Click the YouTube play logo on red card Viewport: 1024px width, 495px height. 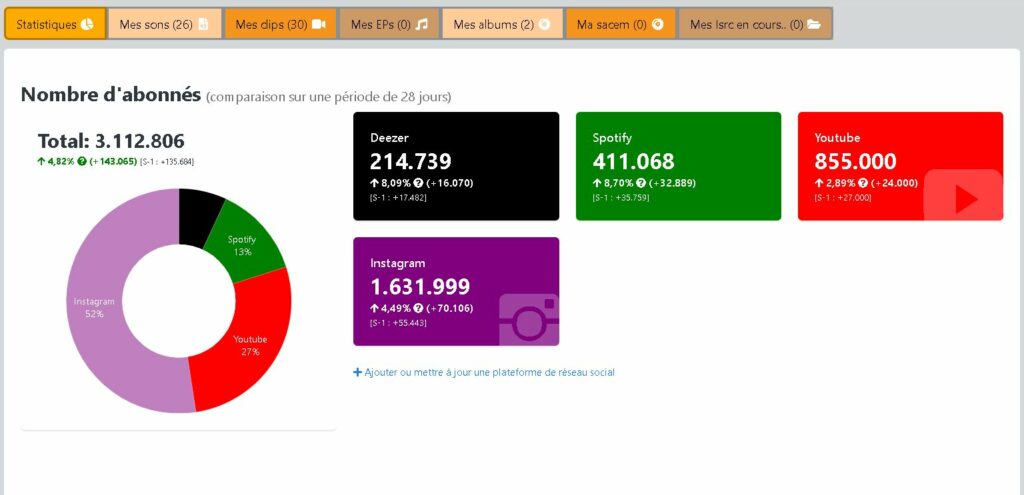tap(963, 195)
